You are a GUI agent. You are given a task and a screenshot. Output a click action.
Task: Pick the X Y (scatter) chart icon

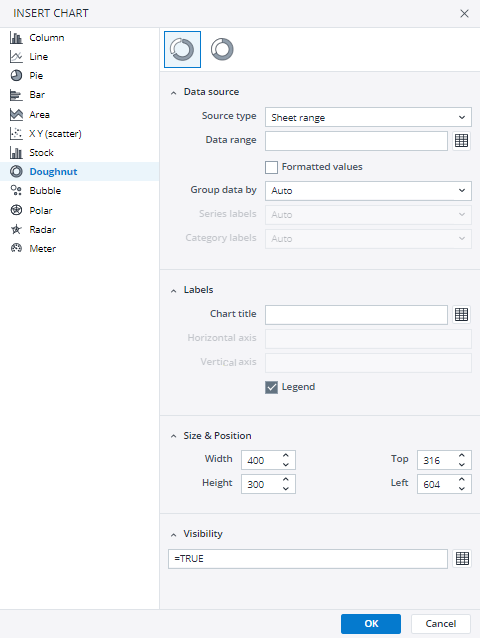tap(16, 133)
